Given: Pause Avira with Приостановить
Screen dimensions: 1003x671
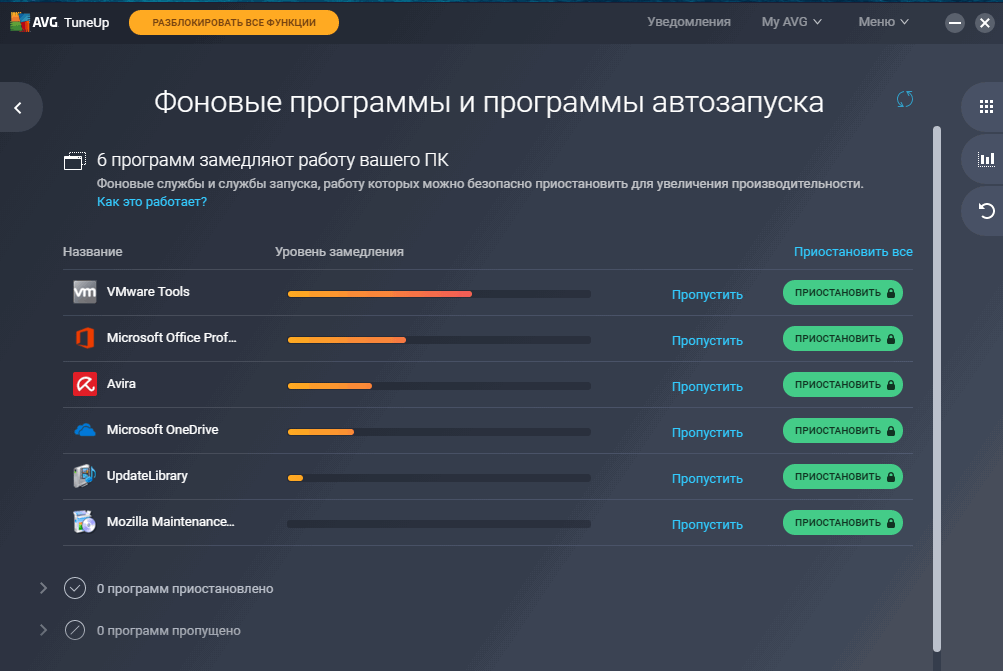Looking at the screenshot, I should click(843, 384).
